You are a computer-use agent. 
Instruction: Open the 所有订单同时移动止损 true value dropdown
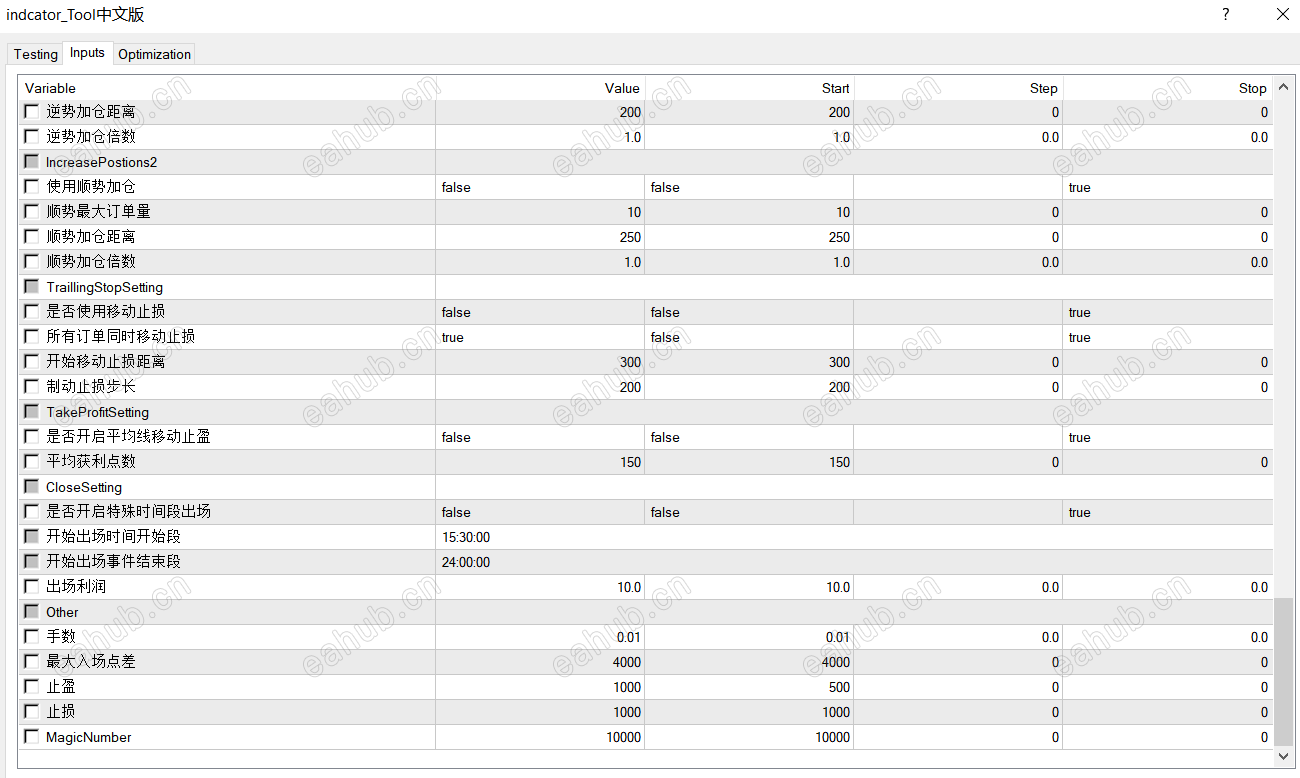click(x=540, y=337)
